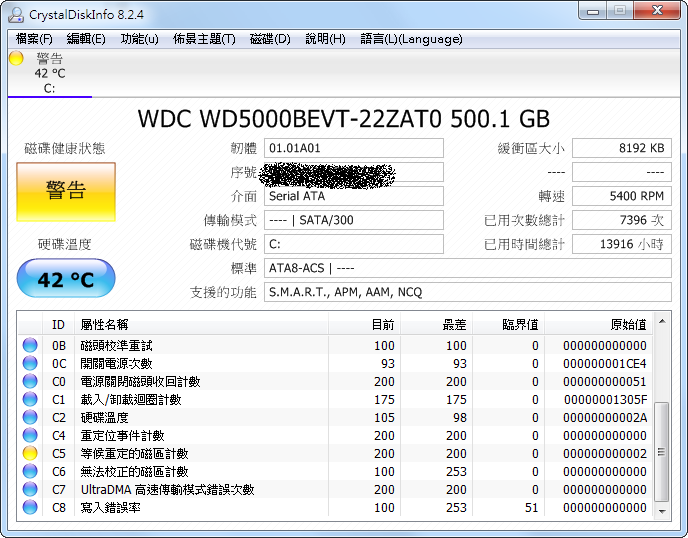Click the blue status dot for row C4

[x=30, y=435]
